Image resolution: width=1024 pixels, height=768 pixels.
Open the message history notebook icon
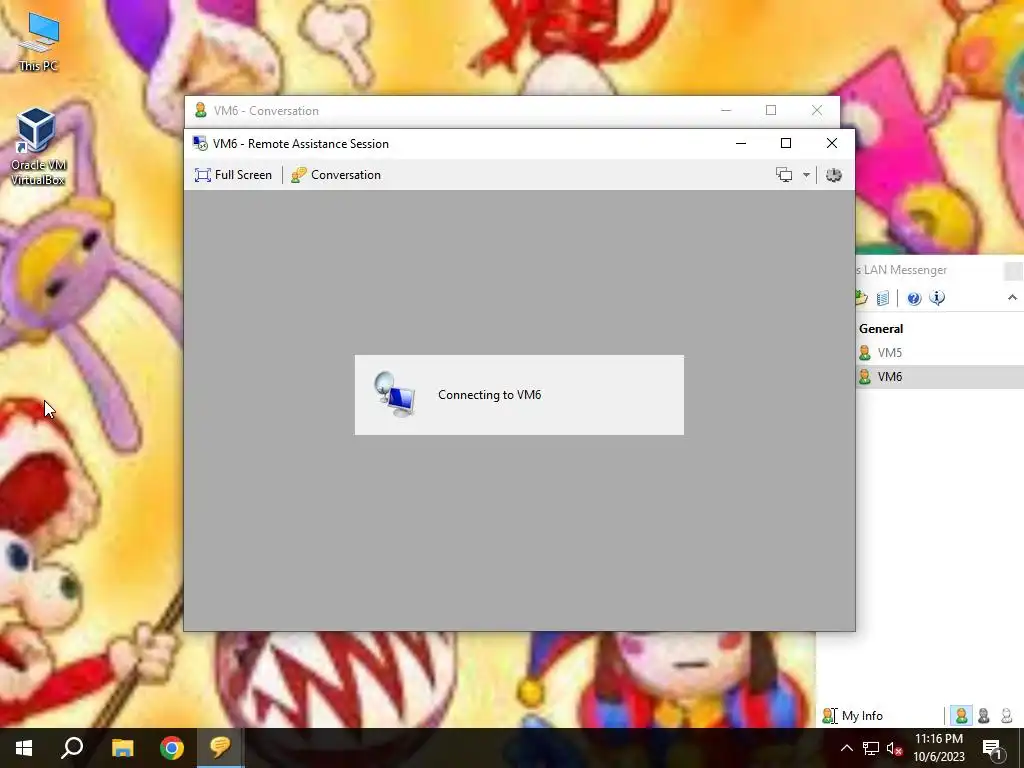click(x=883, y=298)
